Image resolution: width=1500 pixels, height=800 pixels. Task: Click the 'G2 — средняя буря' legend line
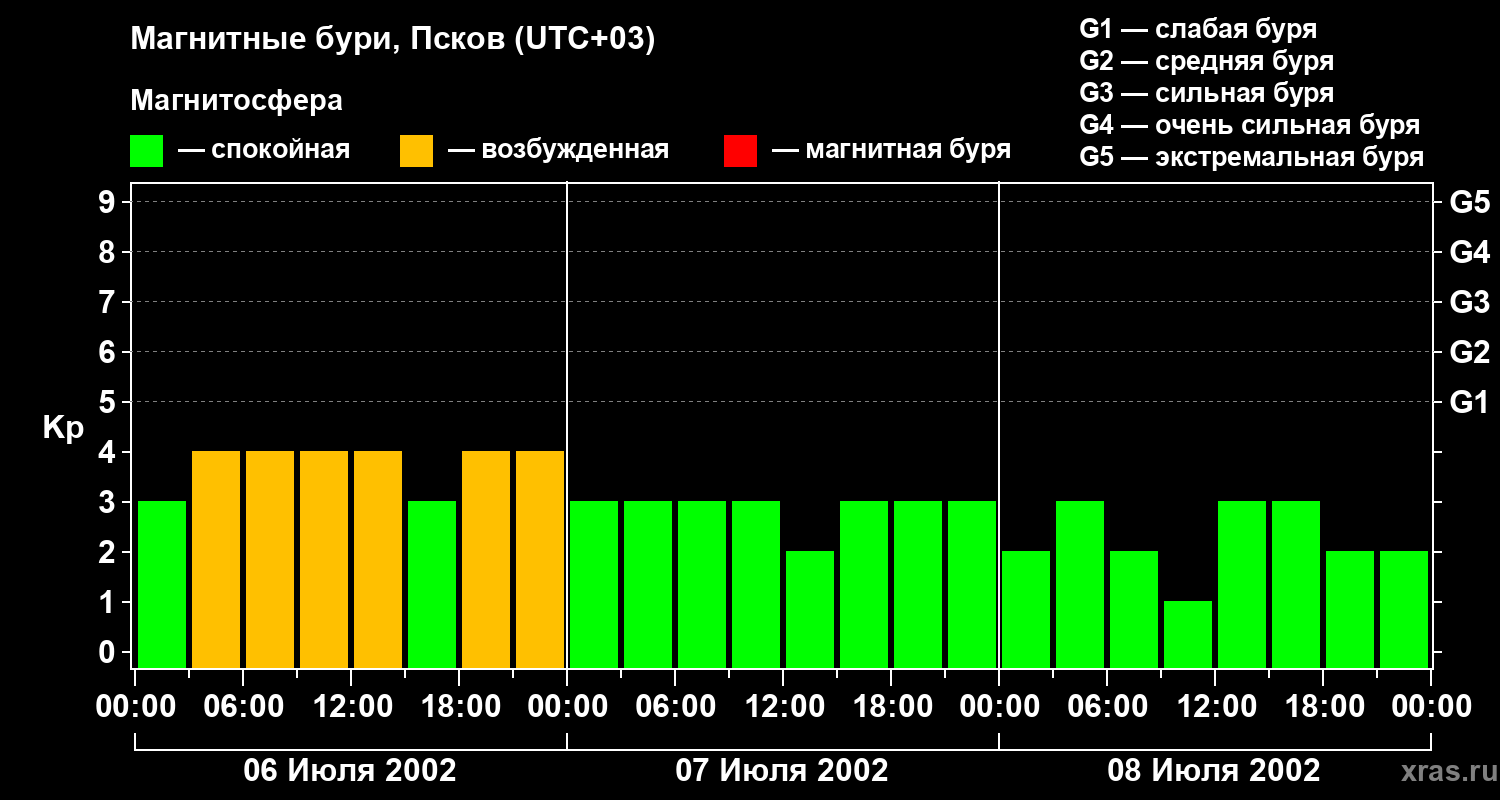pyautogui.click(x=1206, y=61)
